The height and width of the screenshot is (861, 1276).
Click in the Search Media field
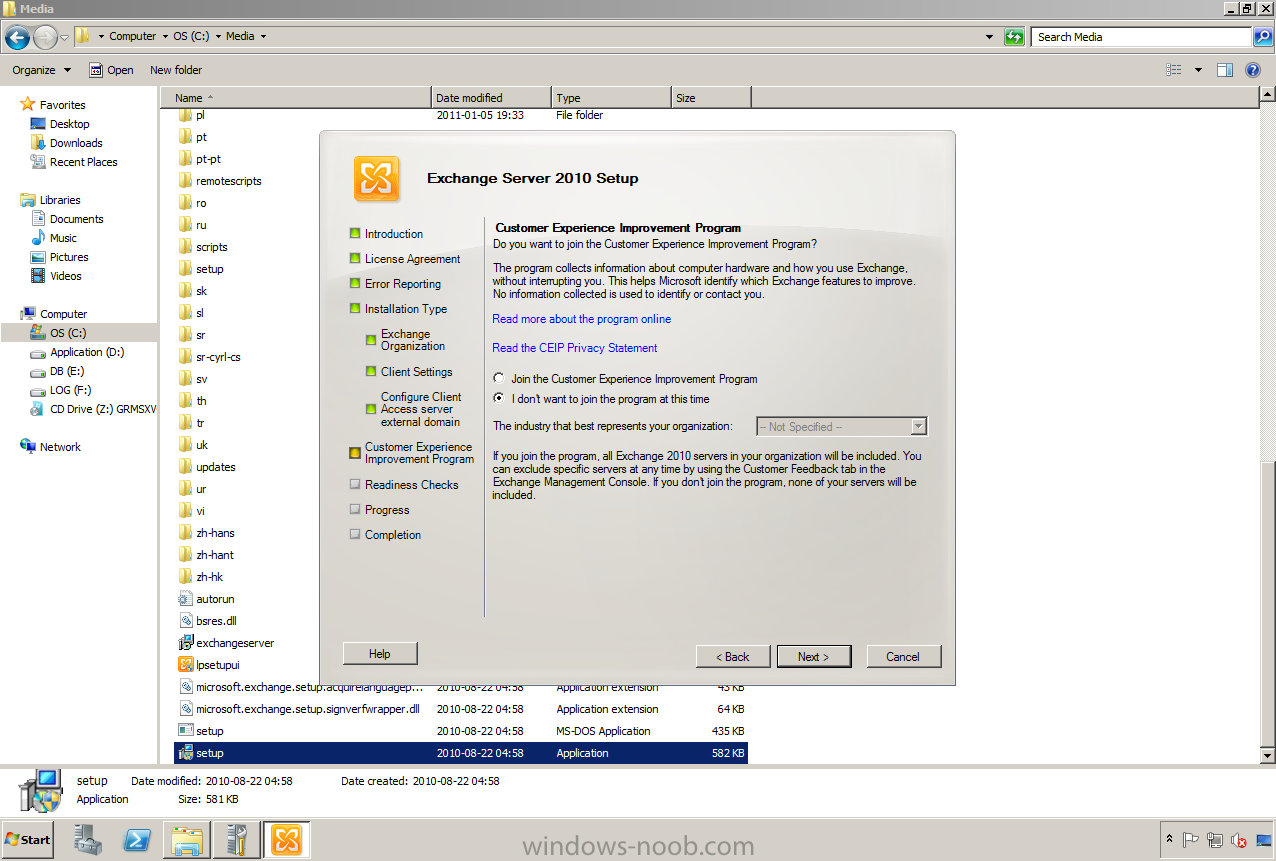1142,37
